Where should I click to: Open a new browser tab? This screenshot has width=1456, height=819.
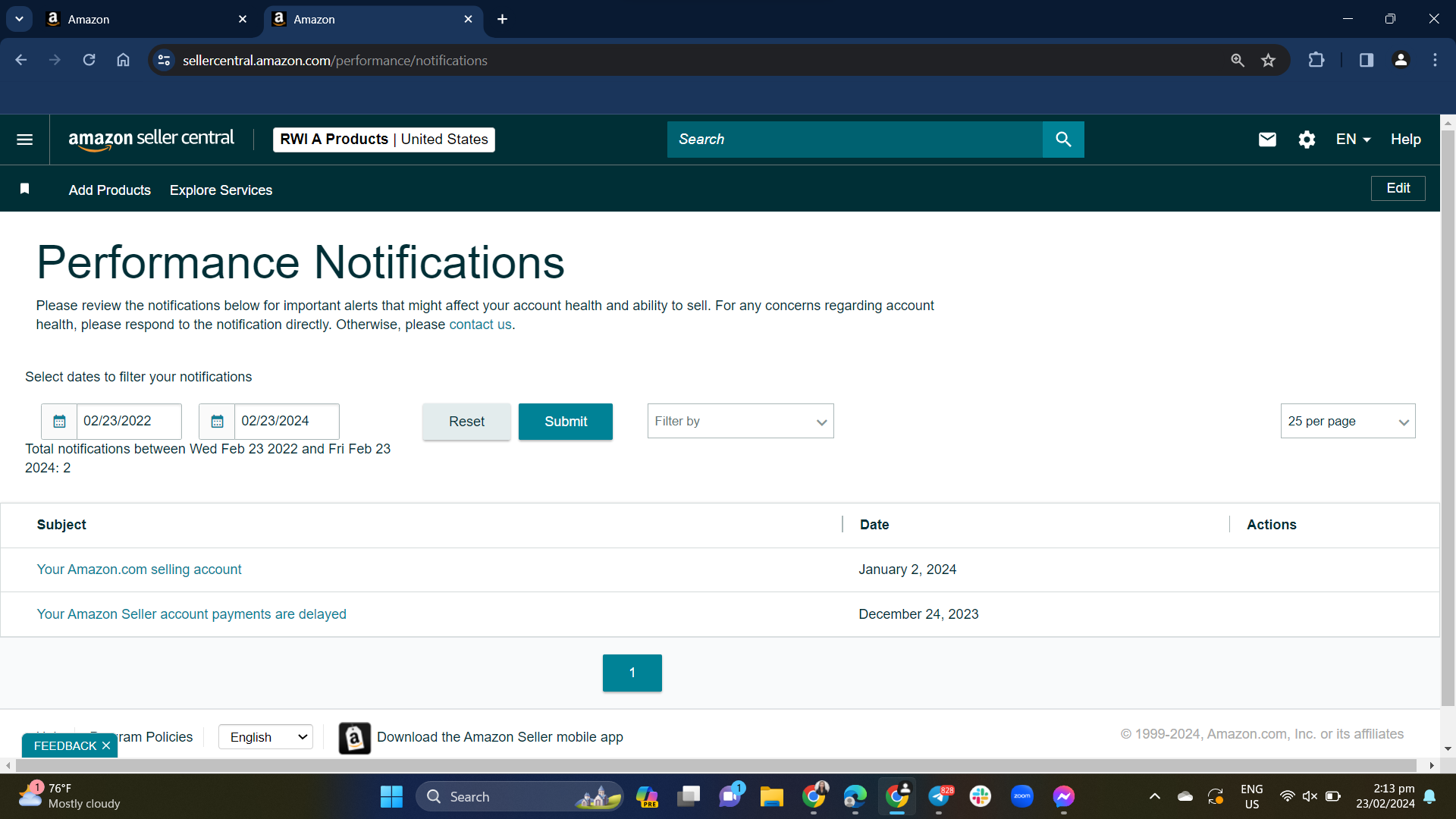[x=502, y=19]
